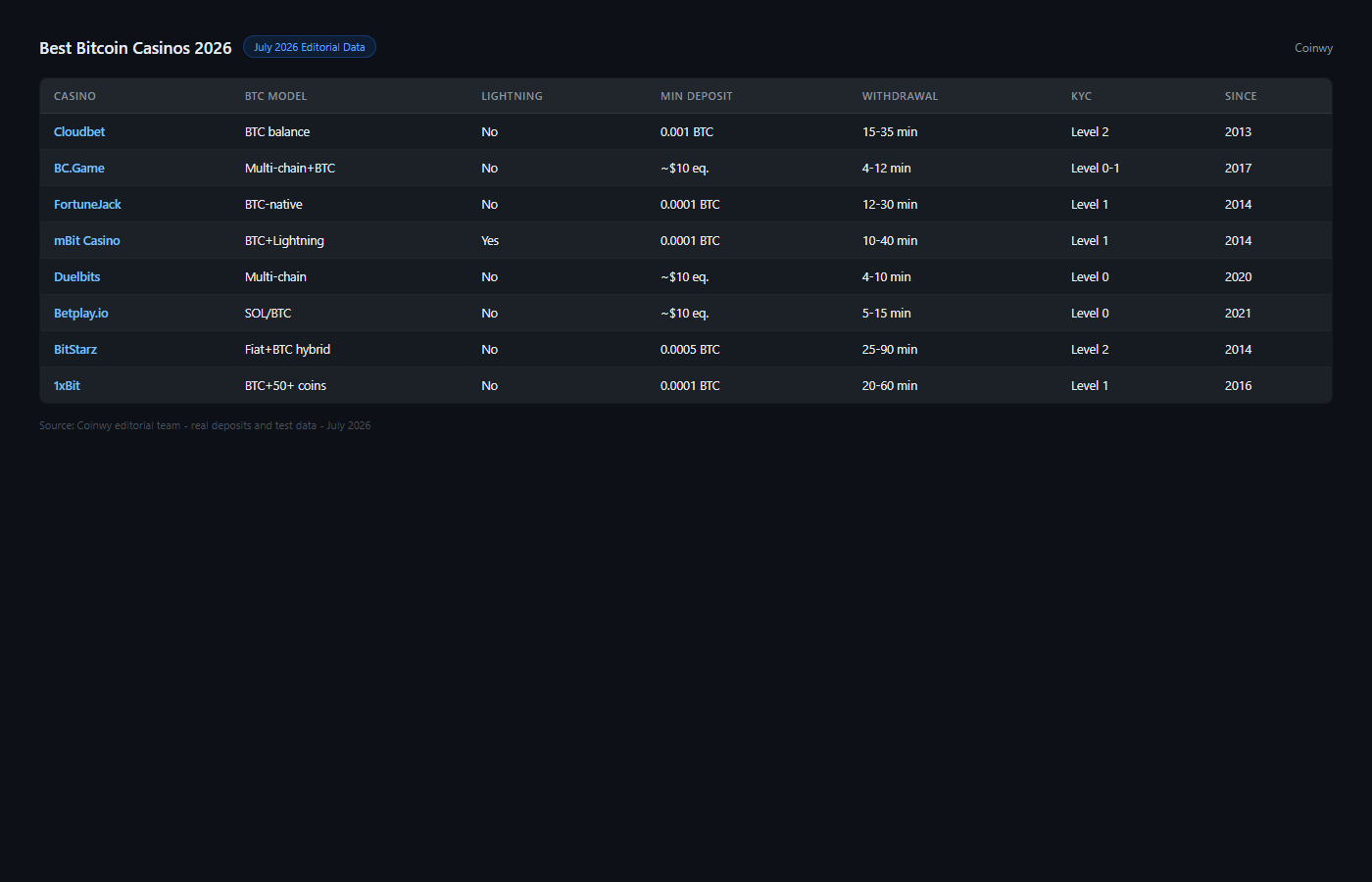Click the CASINO column header
This screenshot has height=882, width=1372.
click(74, 96)
